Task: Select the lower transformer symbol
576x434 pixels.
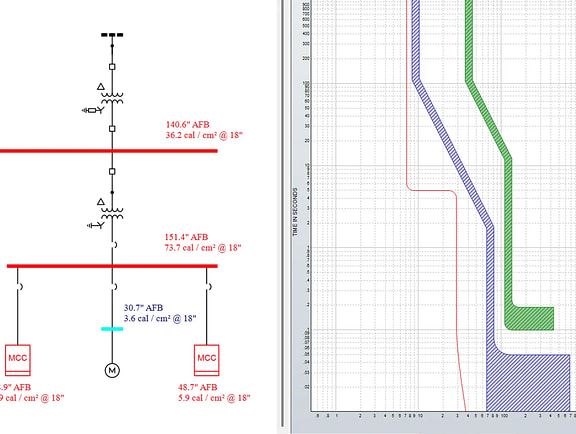Action: [112, 213]
